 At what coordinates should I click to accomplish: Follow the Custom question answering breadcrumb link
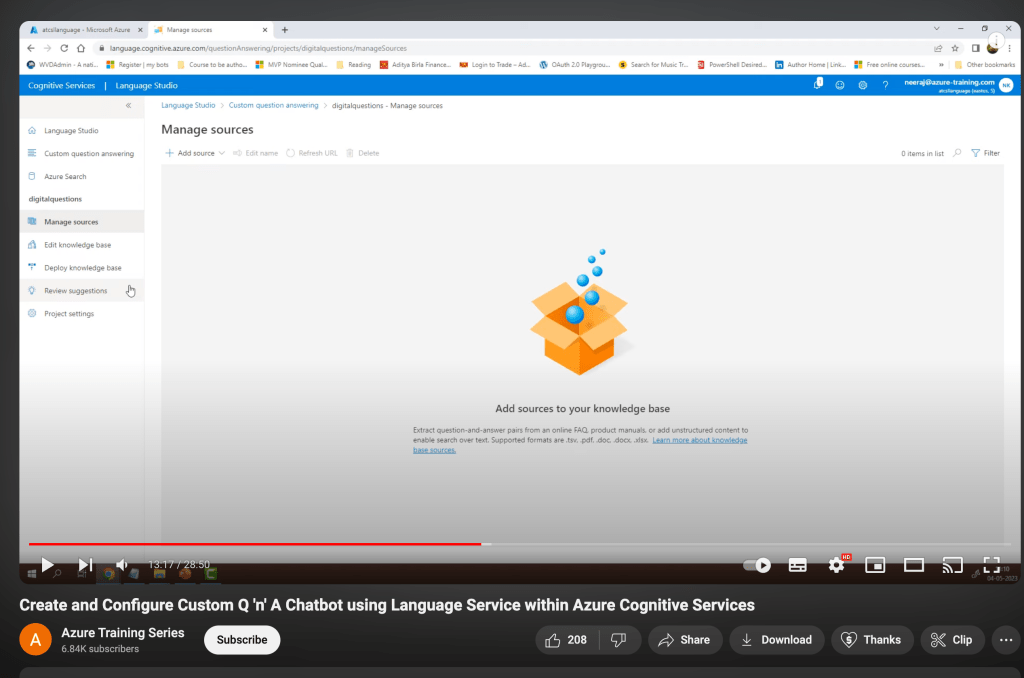tap(274, 105)
